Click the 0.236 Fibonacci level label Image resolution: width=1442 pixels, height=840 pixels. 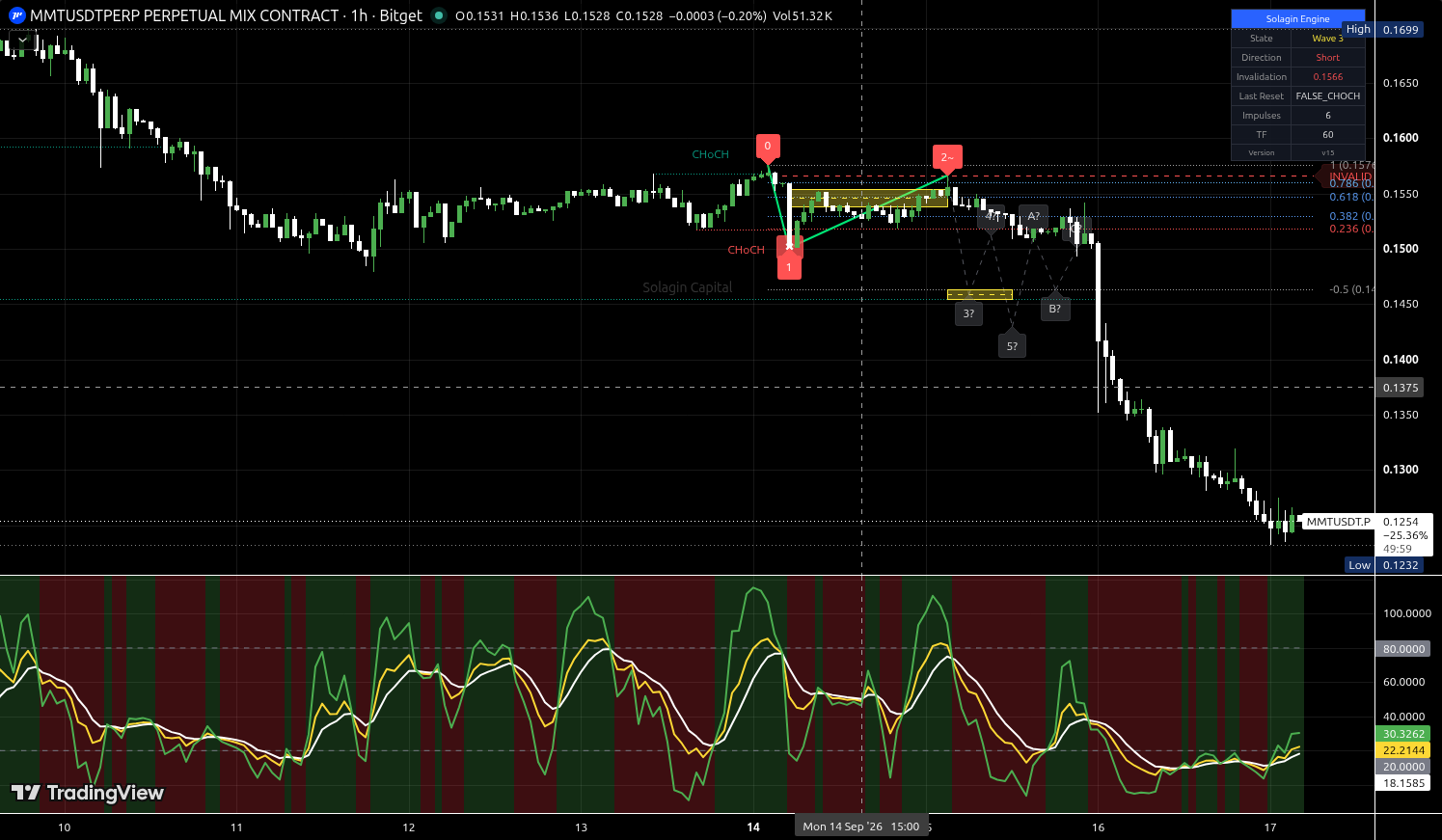pos(1351,229)
